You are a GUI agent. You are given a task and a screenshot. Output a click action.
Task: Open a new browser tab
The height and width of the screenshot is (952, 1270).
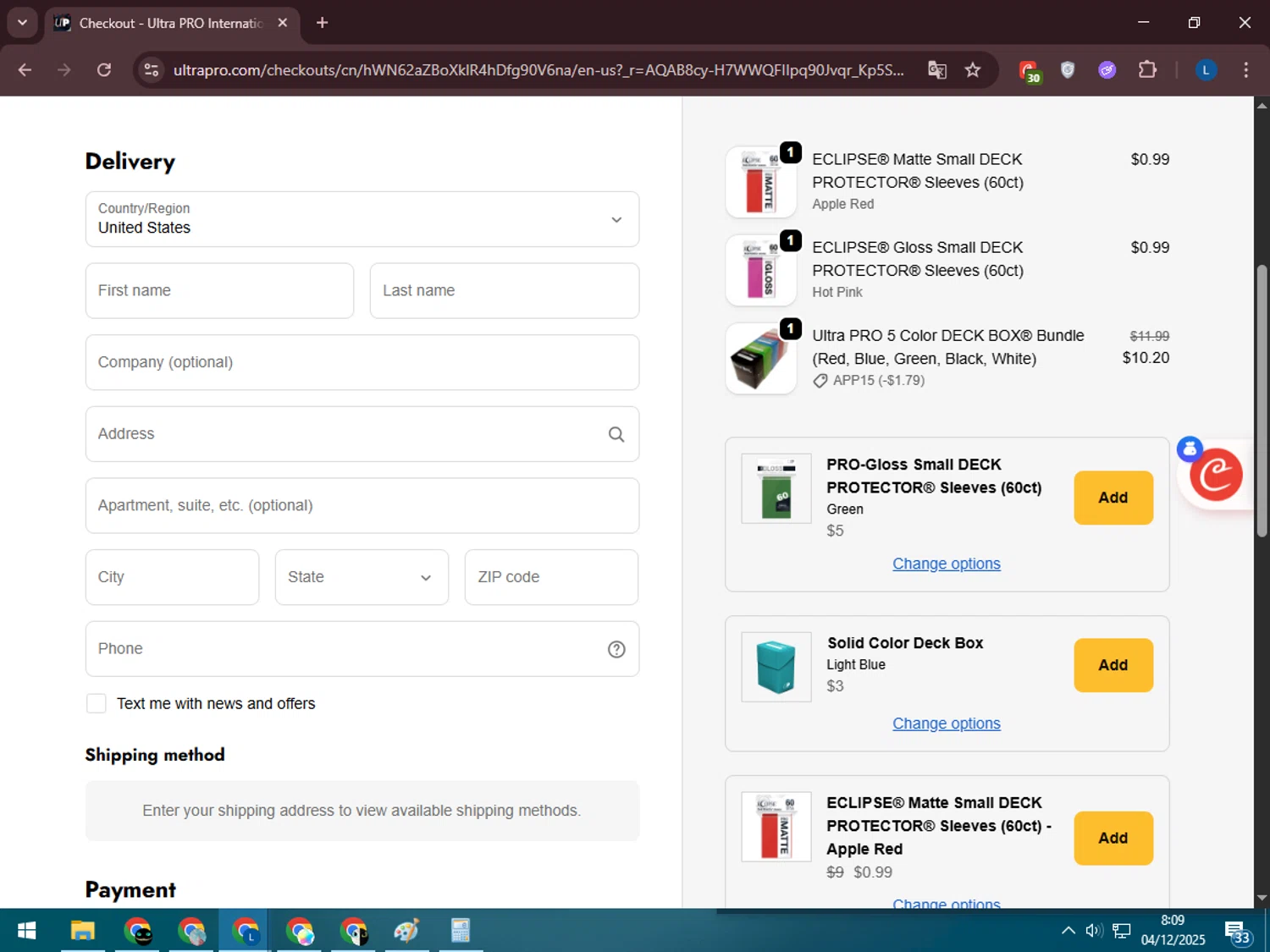pos(322,23)
